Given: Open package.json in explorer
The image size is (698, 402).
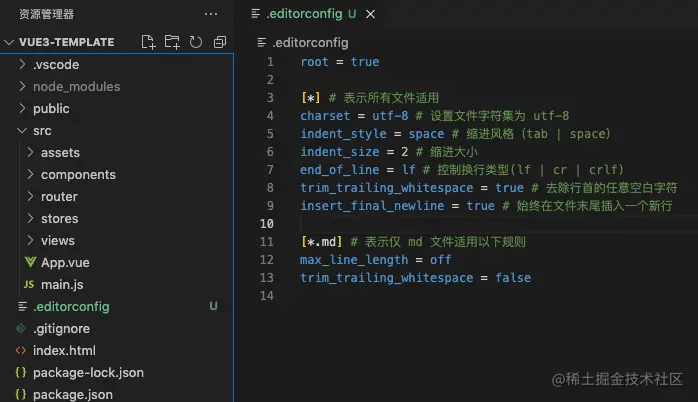Looking at the screenshot, I should point(73,394).
